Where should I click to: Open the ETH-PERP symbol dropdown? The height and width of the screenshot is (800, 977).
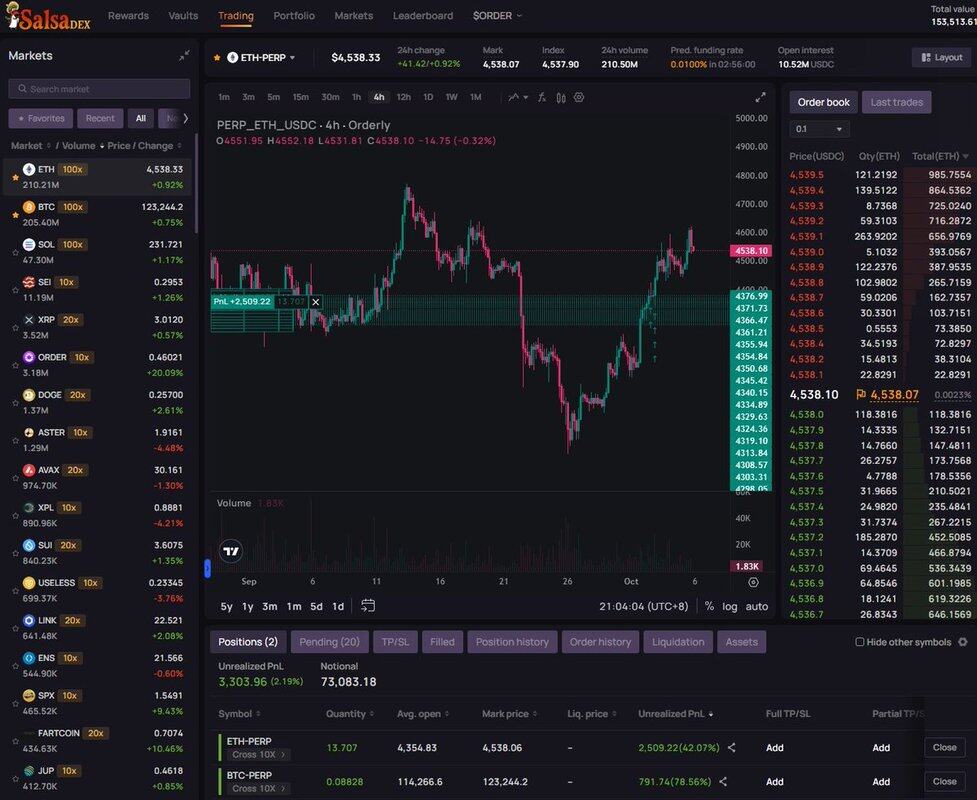(262, 58)
